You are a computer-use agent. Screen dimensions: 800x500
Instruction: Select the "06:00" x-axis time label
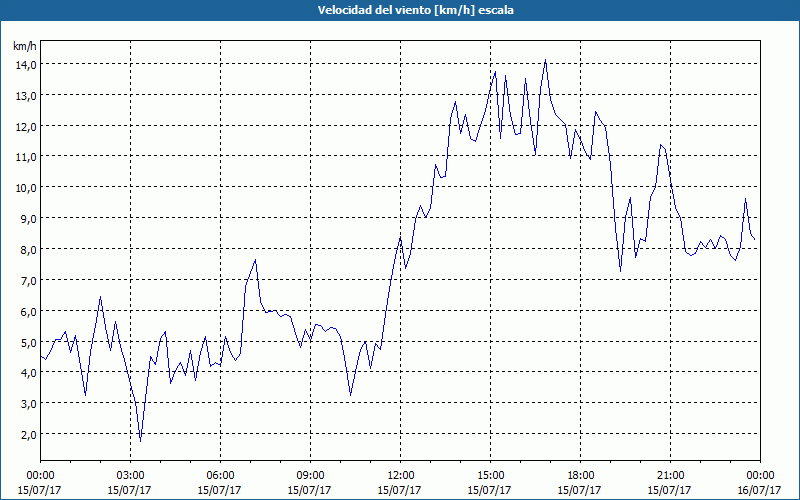click(x=220, y=476)
